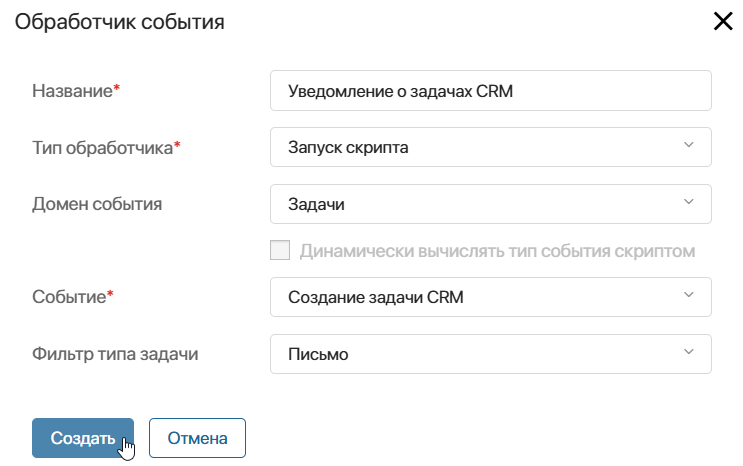Enable Динамически вычислять тип события скриптом checkbox
Viewport: 743px width, 466px height.
pos(280,250)
